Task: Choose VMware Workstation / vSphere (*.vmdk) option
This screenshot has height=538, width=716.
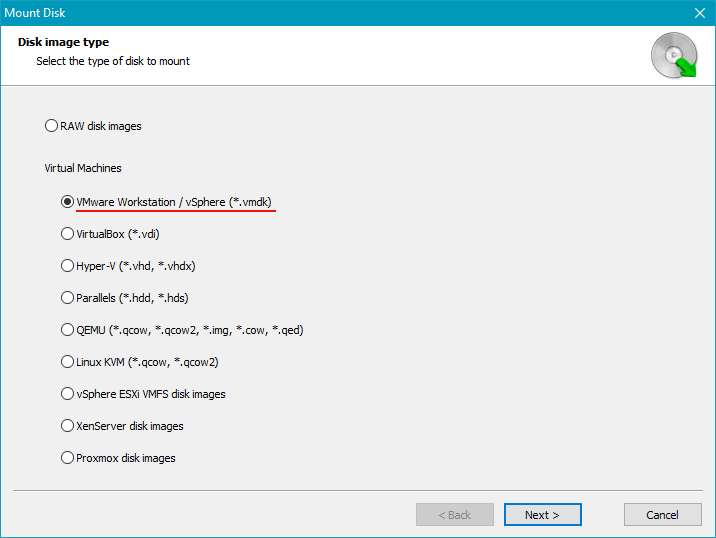Action: [x=166, y=202]
